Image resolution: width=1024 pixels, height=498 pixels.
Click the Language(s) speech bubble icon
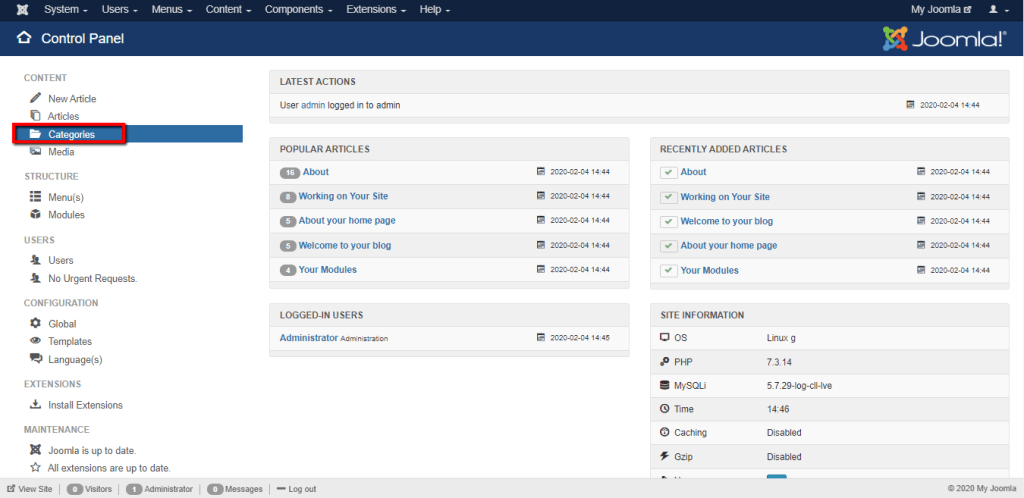point(35,359)
